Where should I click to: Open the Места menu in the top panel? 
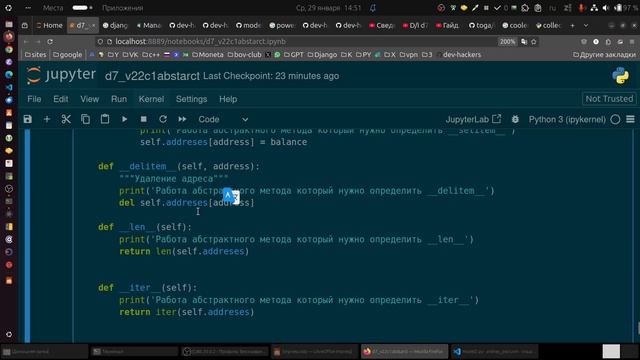[x=53, y=8]
